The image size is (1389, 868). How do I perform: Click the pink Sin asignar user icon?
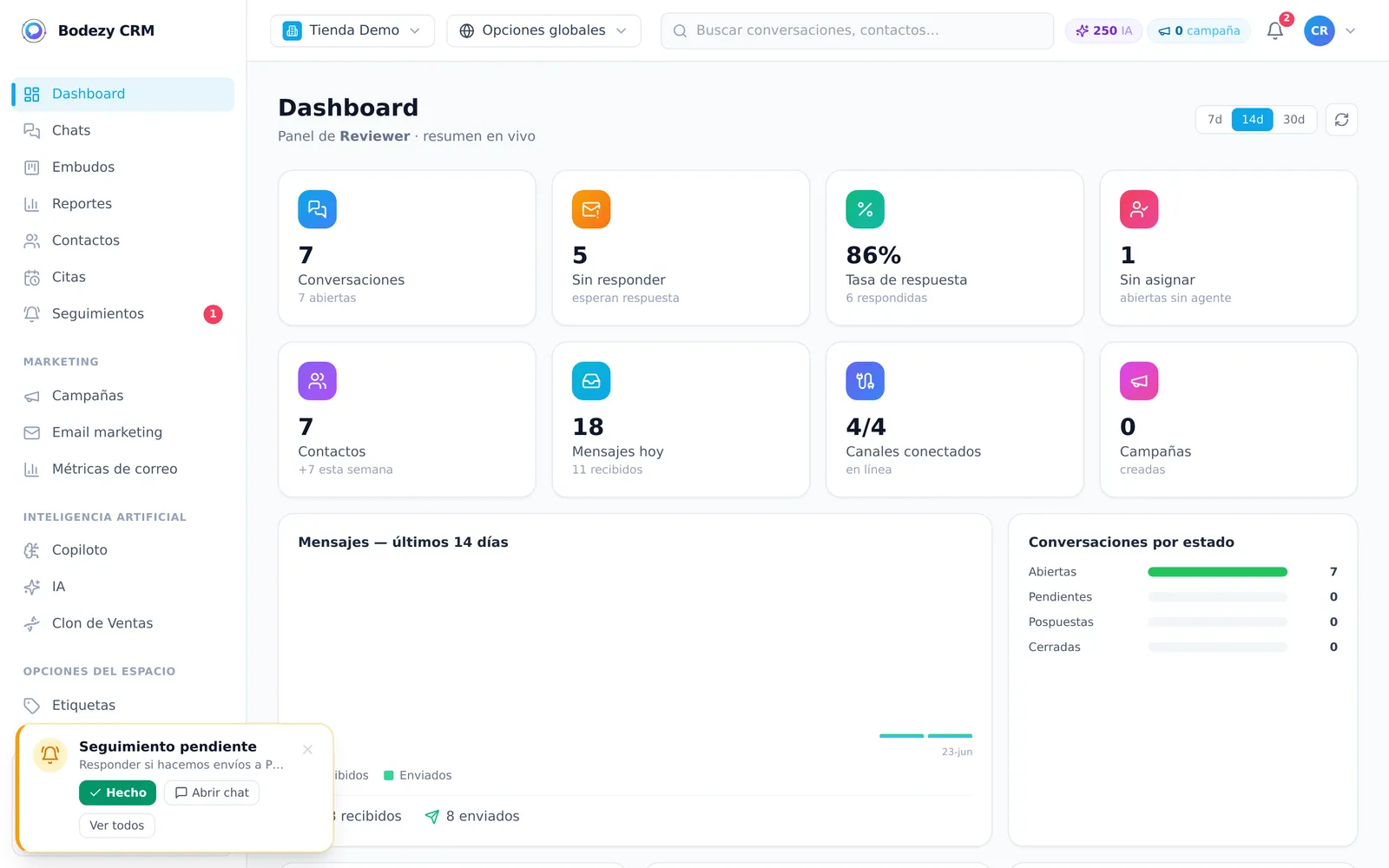pos(1139,209)
